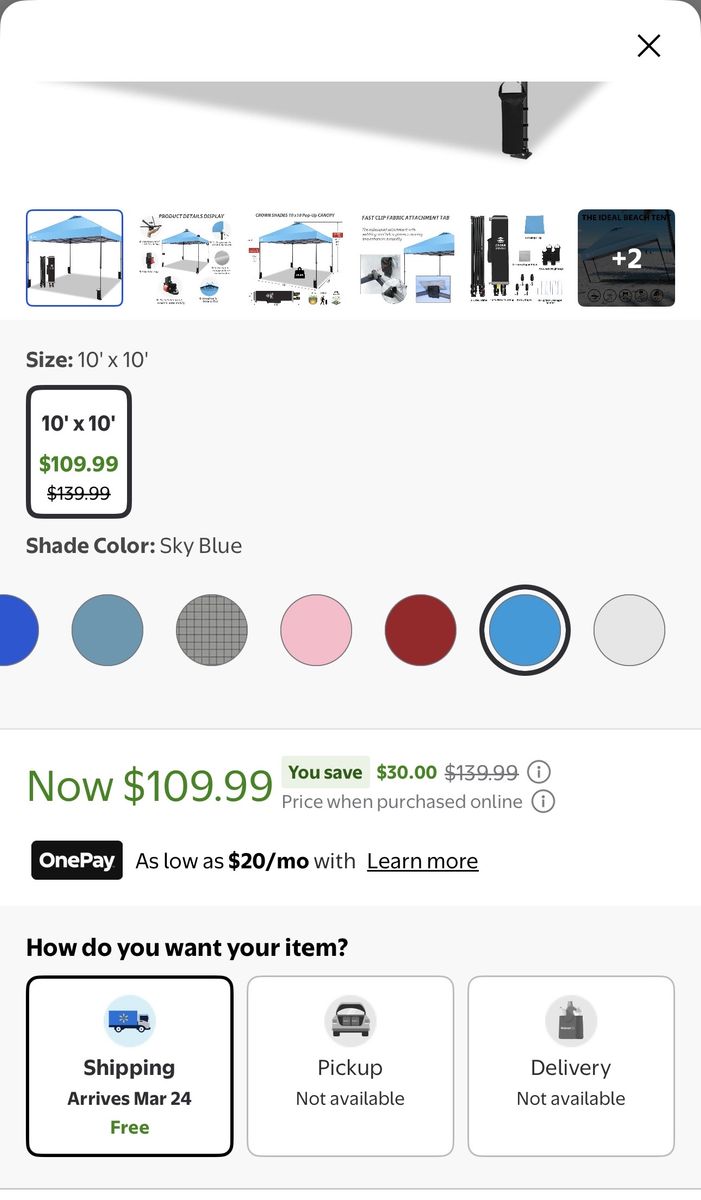Tap the blue shipping truck icon
The image size is (701, 1200).
tap(130, 1021)
